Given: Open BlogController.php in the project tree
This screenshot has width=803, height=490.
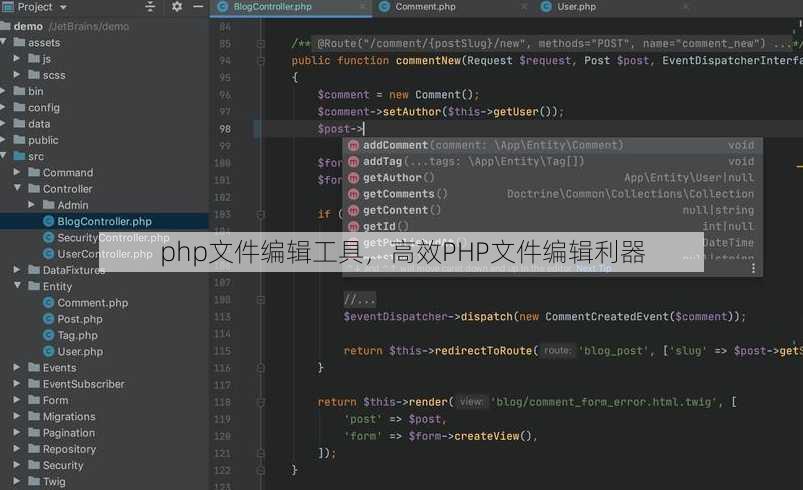Looking at the screenshot, I should pos(104,221).
